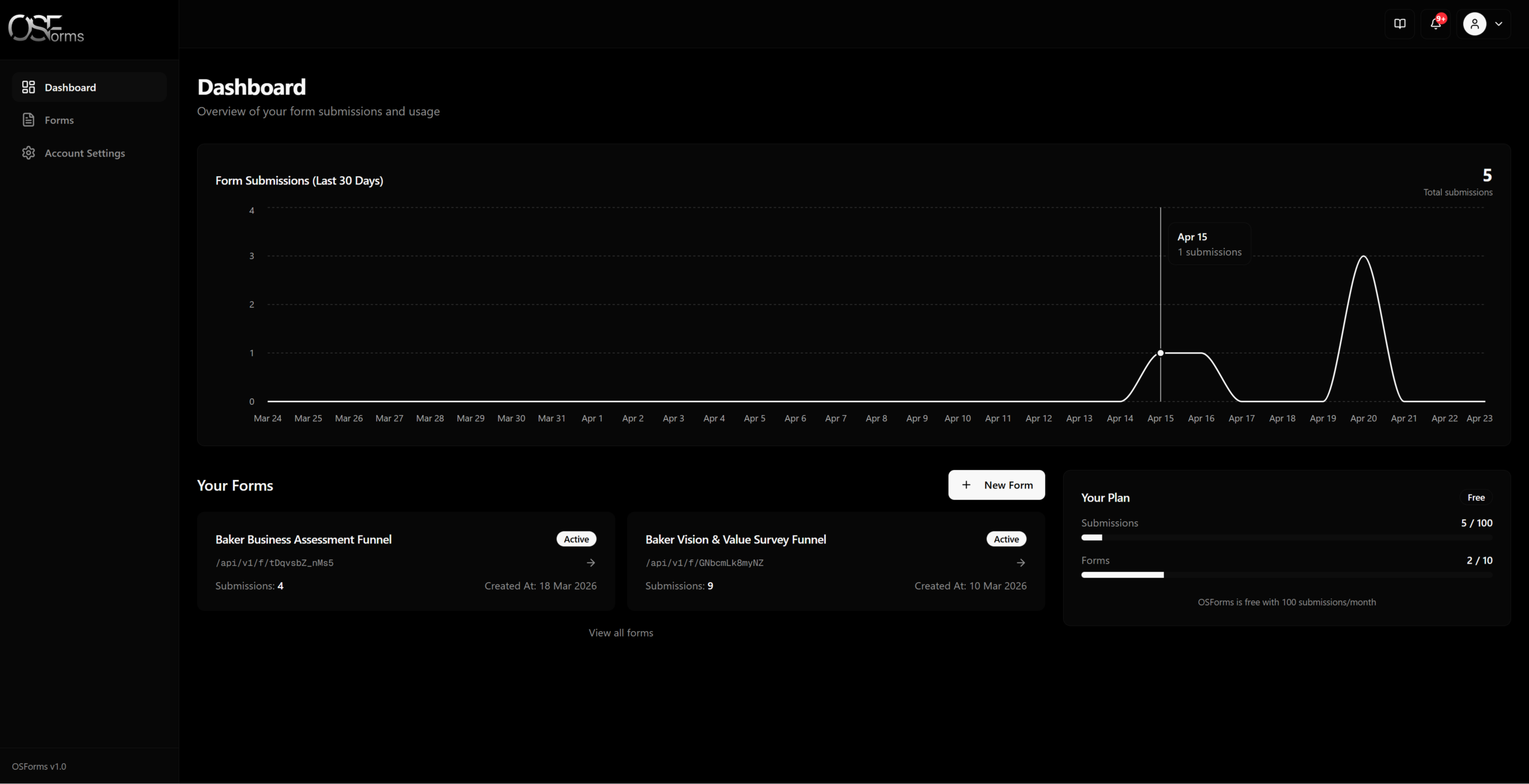Click the Free plan badge
The image size is (1529, 784).
click(1476, 497)
